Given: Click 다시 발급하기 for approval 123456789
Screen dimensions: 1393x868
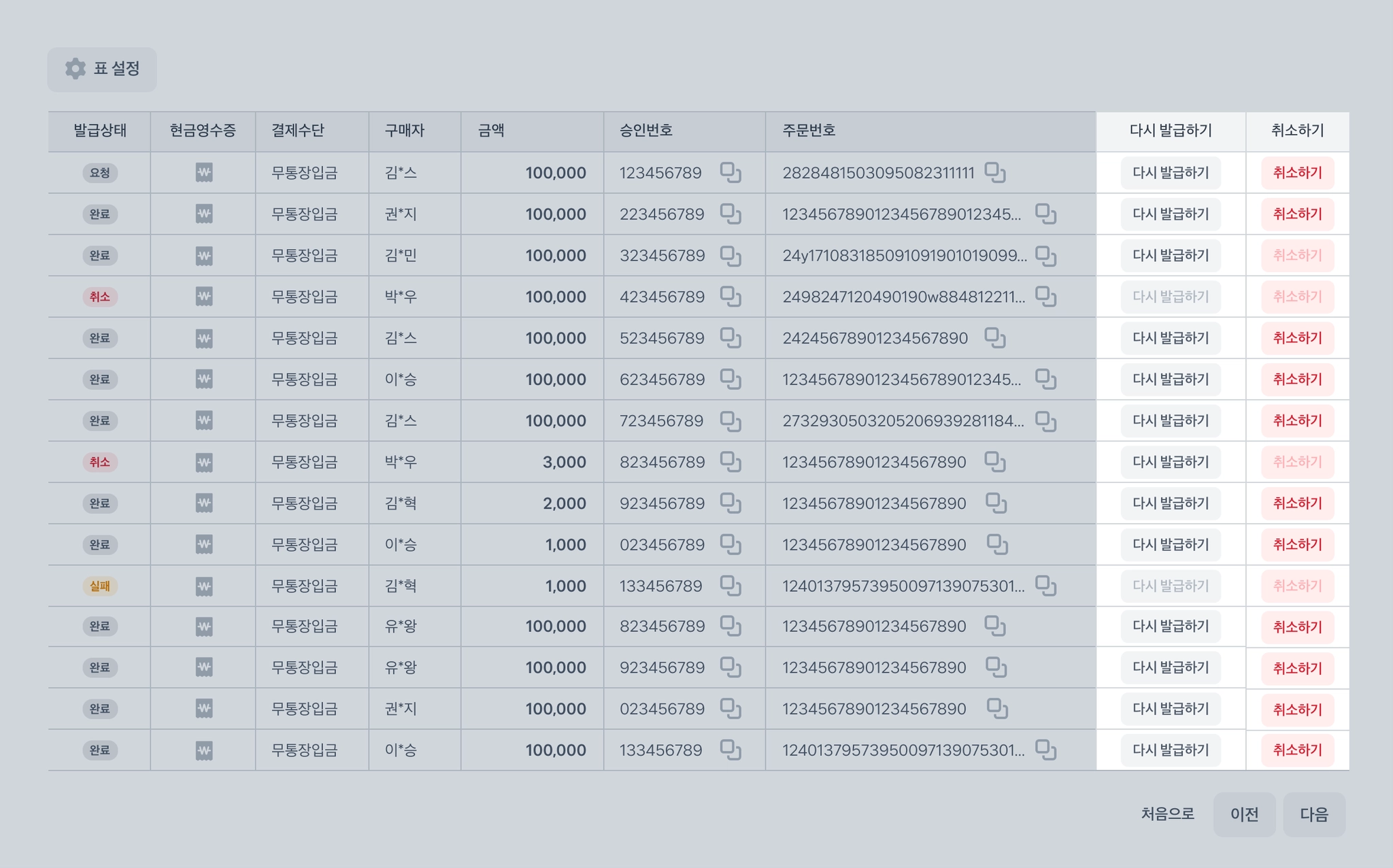Looking at the screenshot, I should pyautogui.click(x=1171, y=173).
